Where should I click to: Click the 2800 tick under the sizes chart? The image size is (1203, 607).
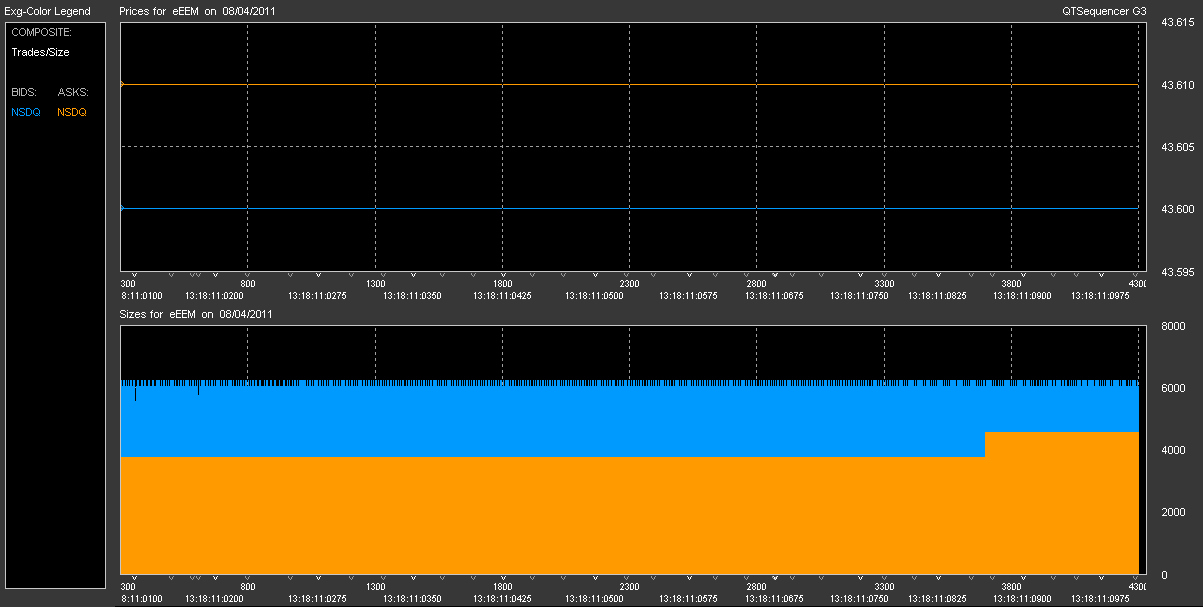point(757,587)
